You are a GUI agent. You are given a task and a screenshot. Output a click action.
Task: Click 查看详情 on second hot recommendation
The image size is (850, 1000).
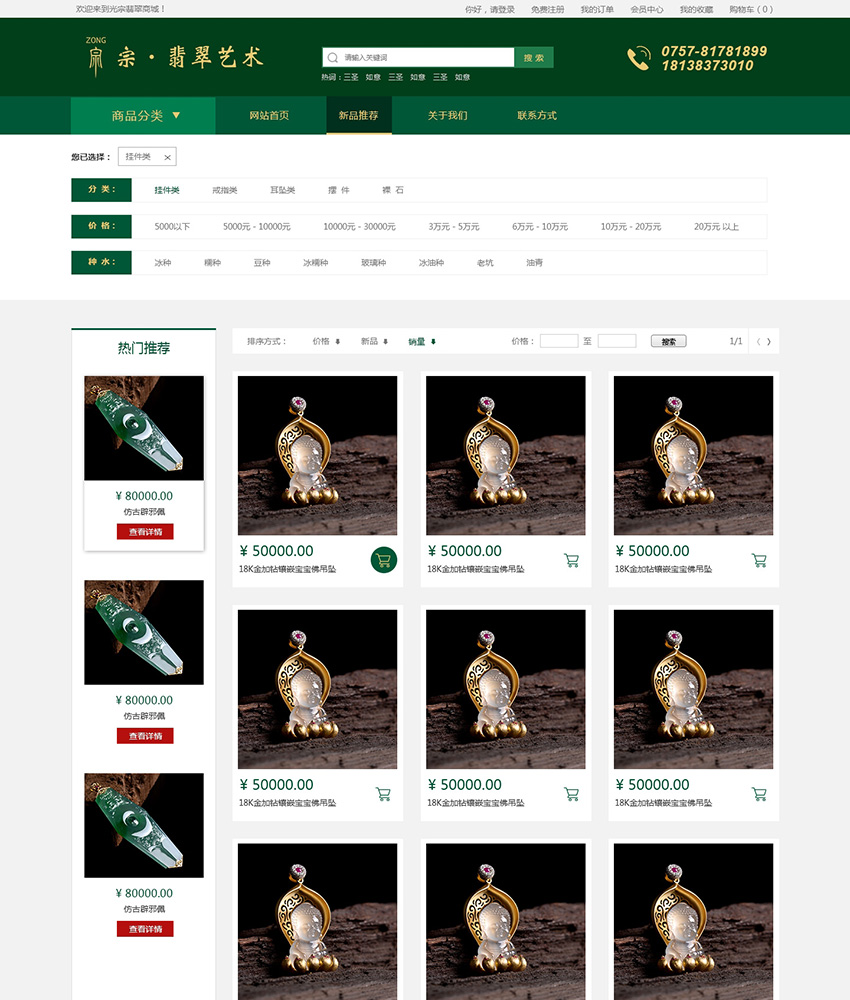[x=145, y=736]
